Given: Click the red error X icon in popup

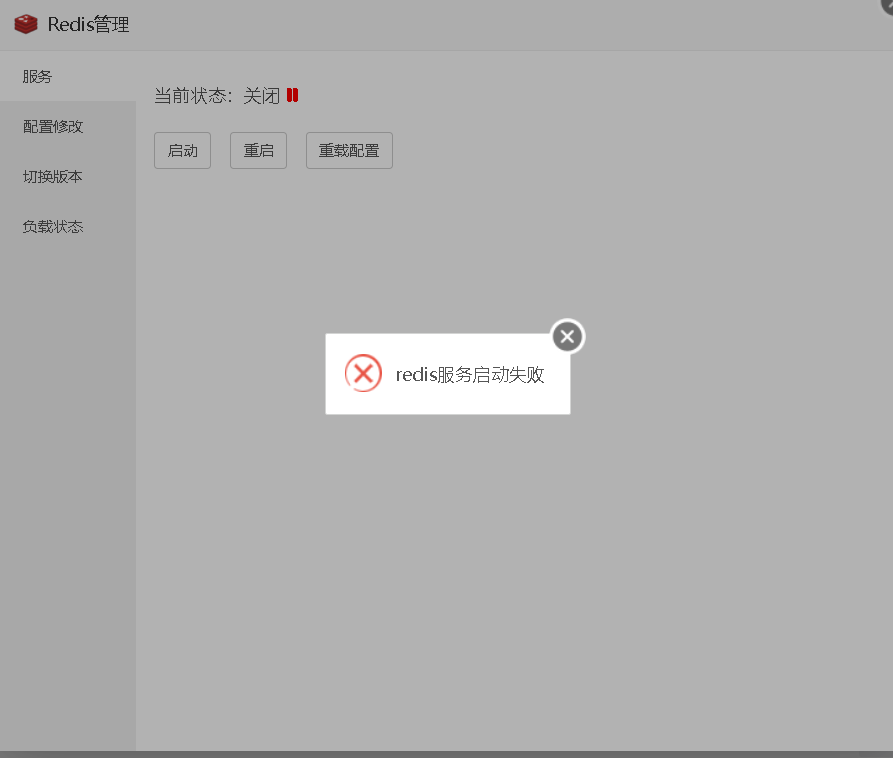Looking at the screenshot, I should [x=363, y=374].
